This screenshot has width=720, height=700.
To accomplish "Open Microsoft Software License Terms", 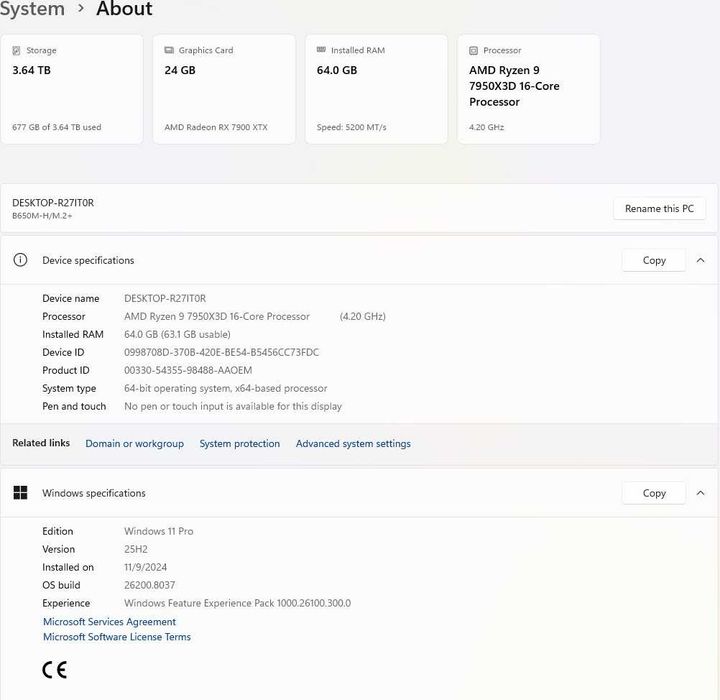I will (x=116, y=637).
